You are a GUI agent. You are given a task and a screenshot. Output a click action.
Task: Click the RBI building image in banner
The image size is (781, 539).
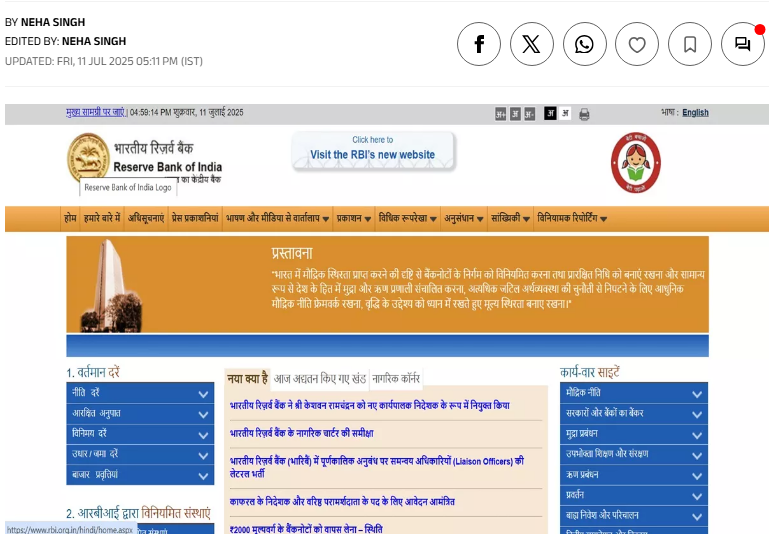click(111, 285)
